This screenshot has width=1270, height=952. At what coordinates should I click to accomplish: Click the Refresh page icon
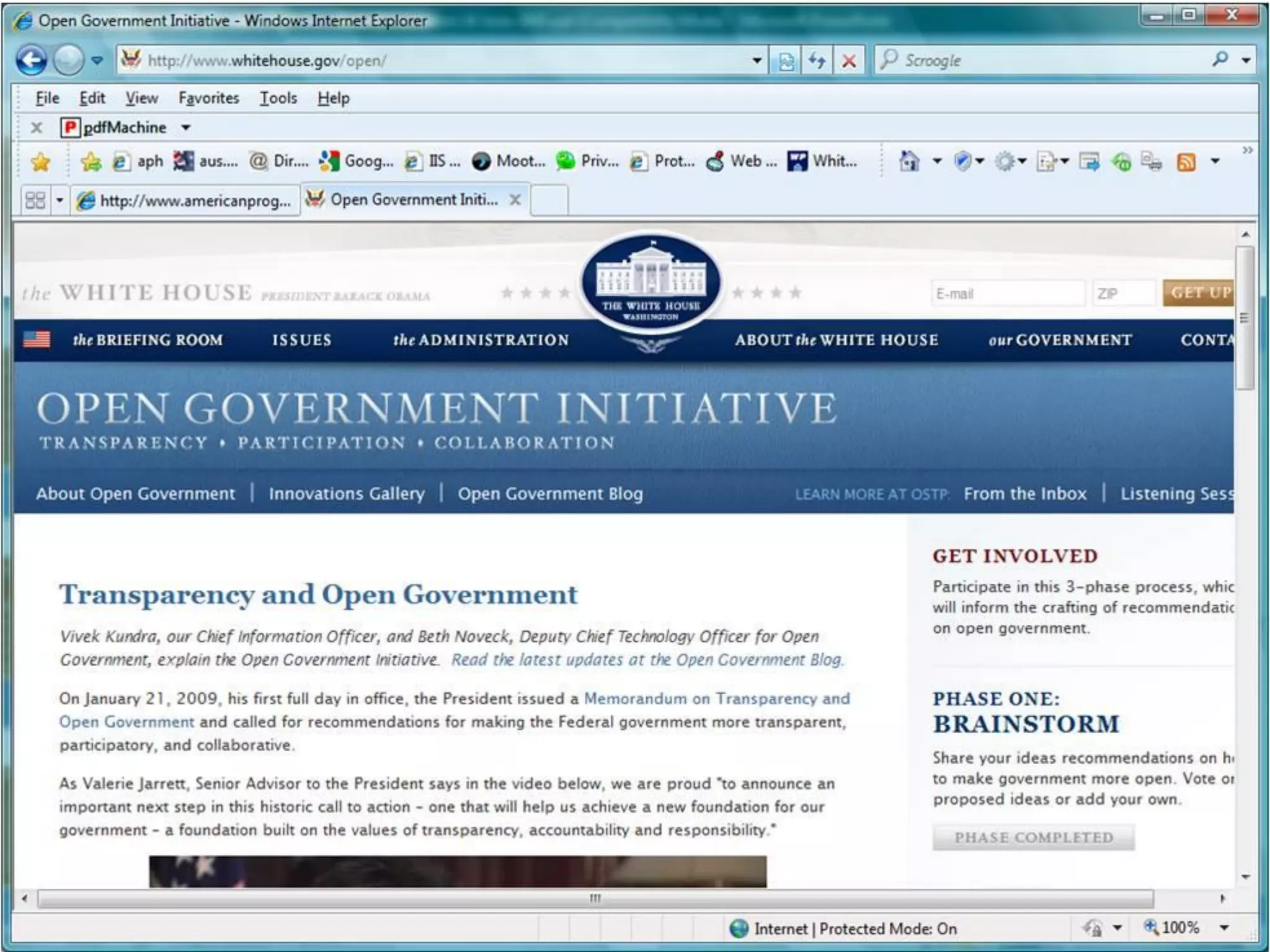(x=817, y=61)
